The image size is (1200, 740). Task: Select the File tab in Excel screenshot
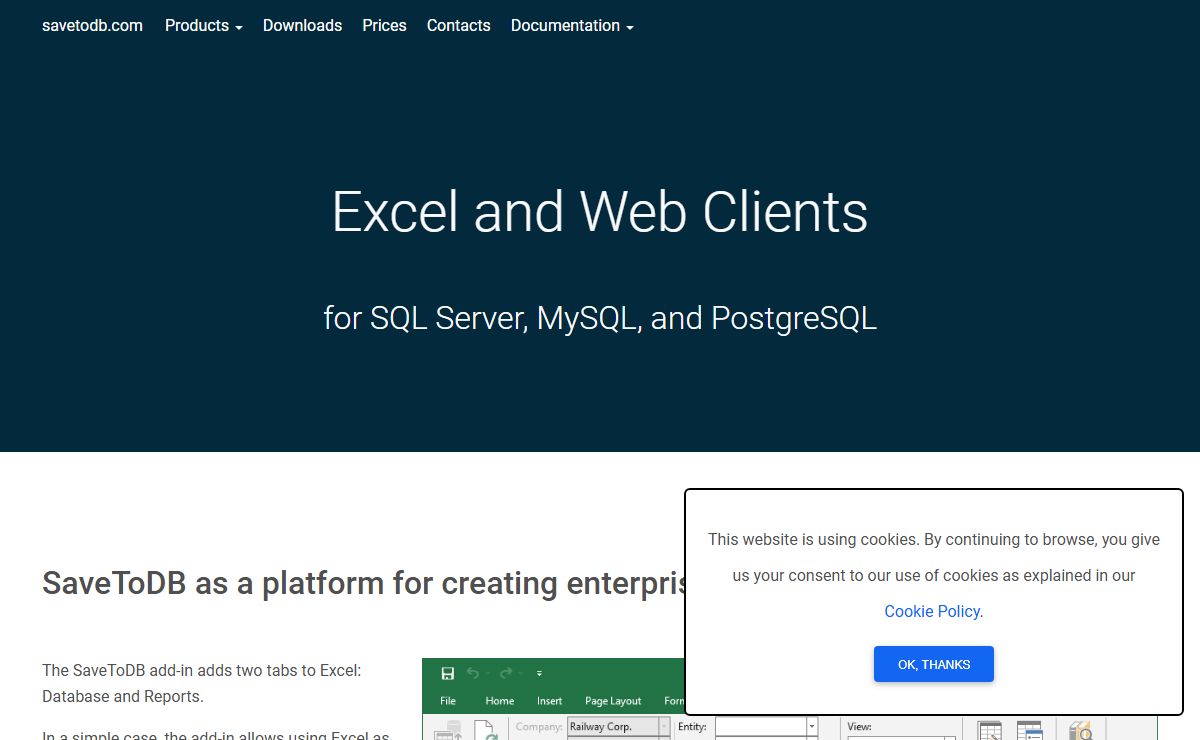point(448,701)
